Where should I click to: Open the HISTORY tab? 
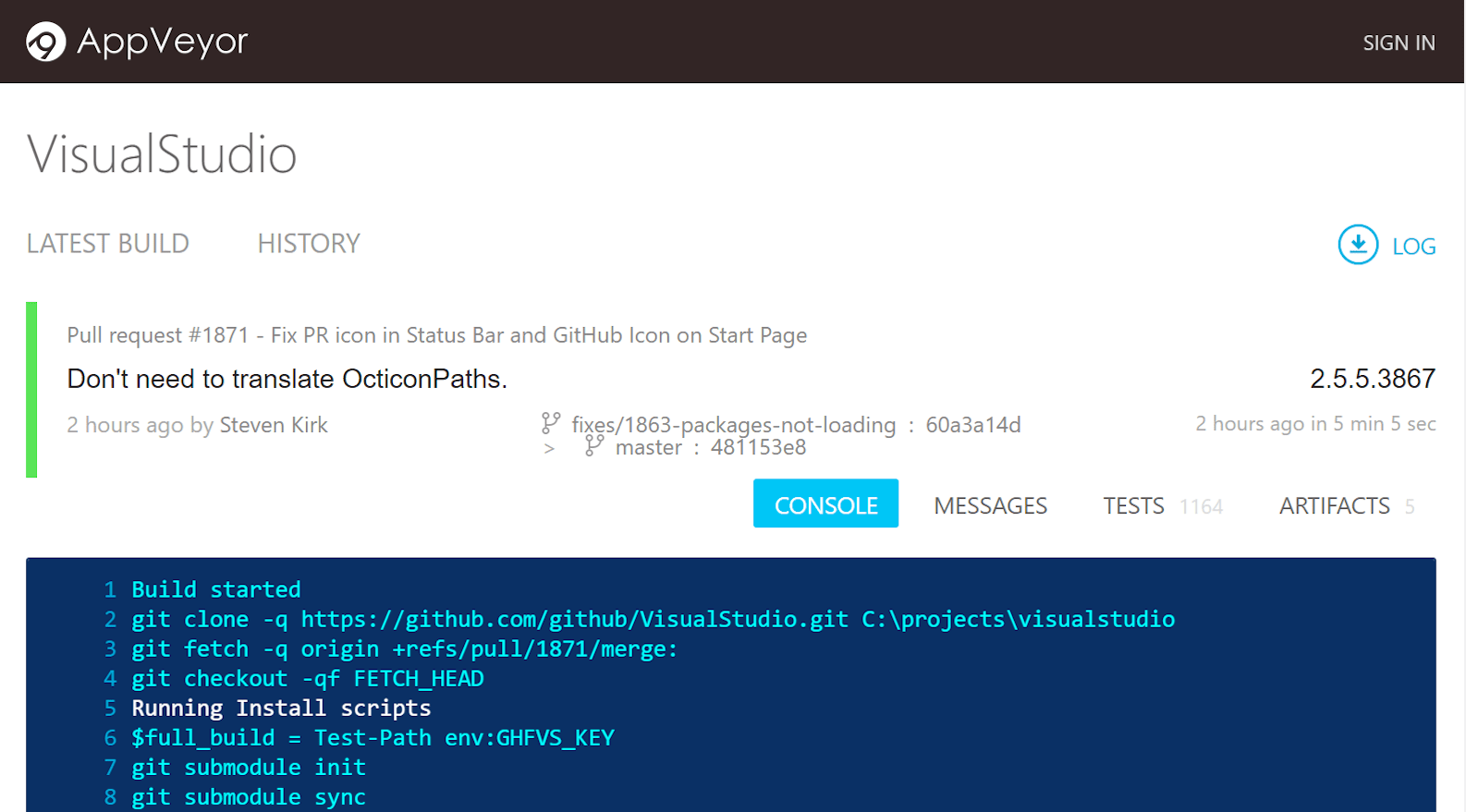(309, 244)
